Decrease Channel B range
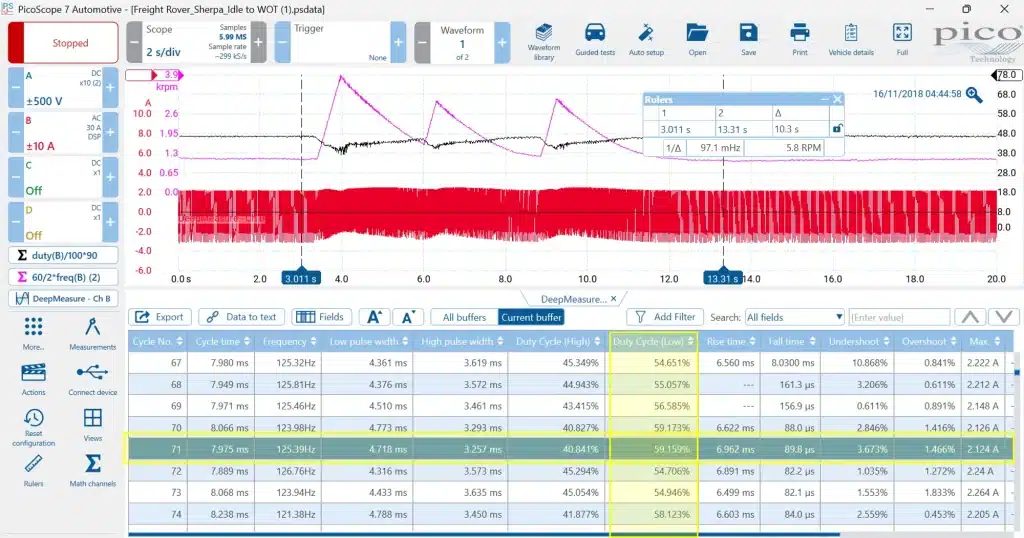Image resolution: width=1024 pixels, height=538 pixels. pos(16,133)
